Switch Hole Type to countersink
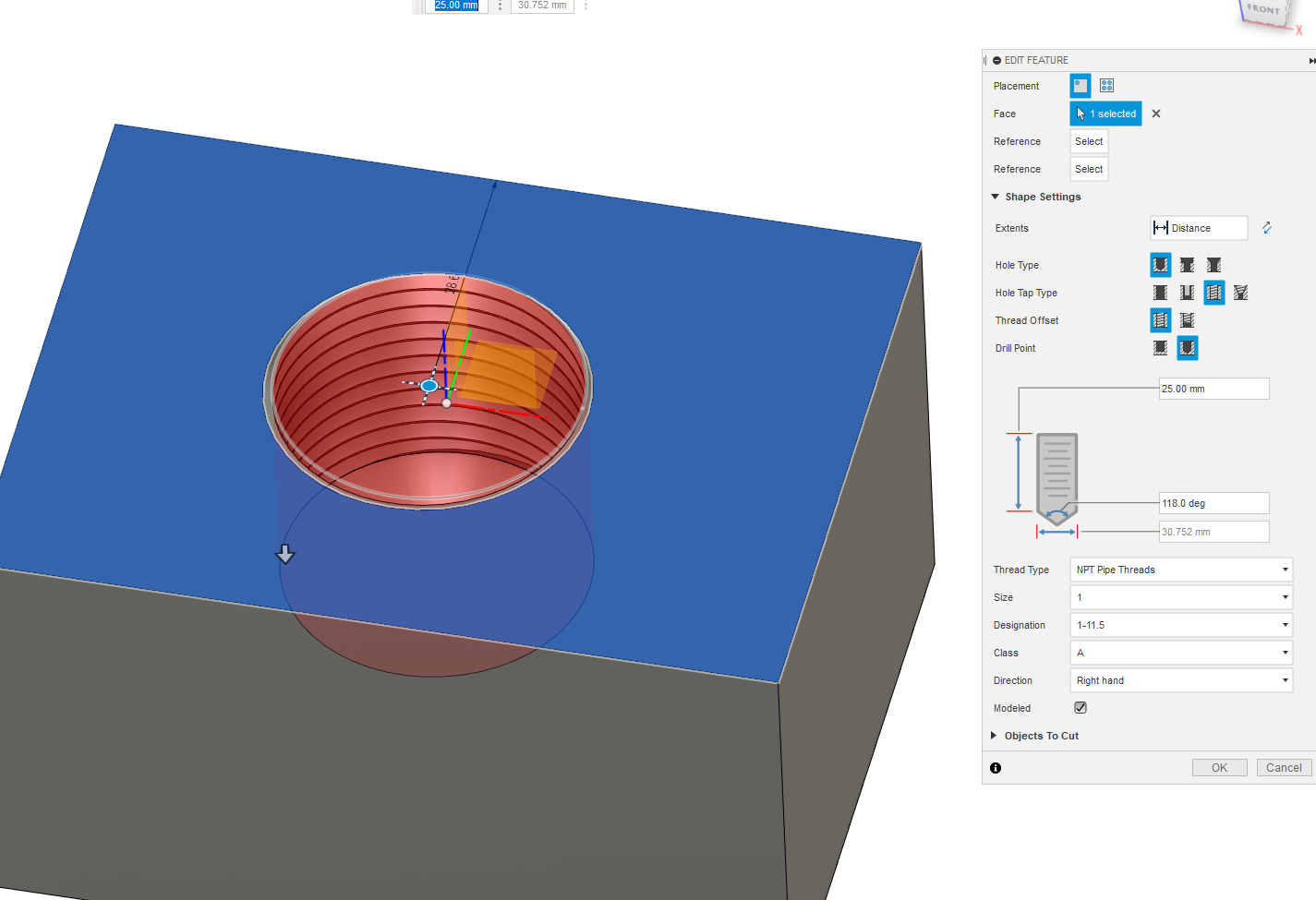1316x900 pixels. [x=1213, y=265]
